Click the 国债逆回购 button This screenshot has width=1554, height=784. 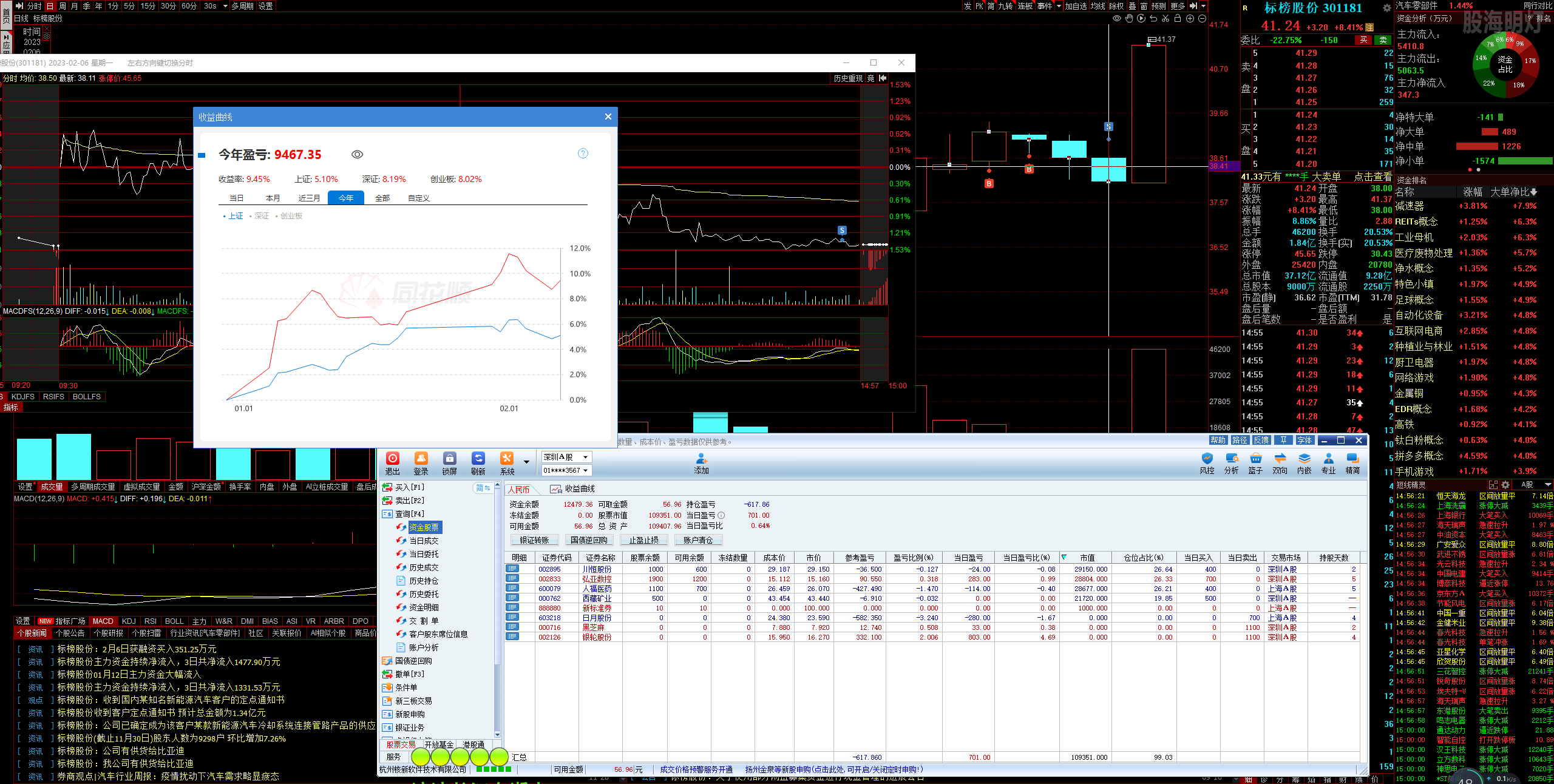click(x=589, y=540)
